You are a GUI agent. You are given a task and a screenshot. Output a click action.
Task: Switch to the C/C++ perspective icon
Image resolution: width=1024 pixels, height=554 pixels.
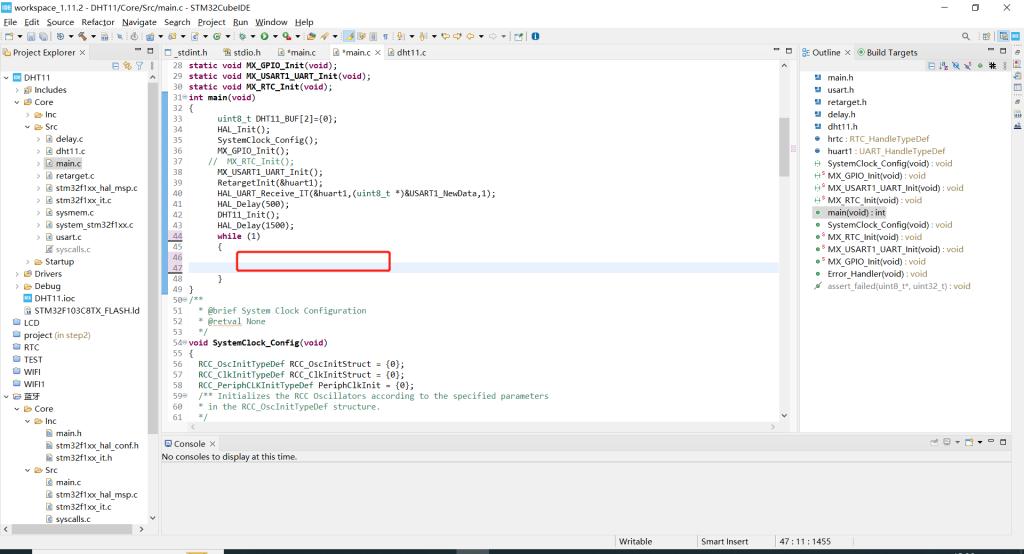pos(1004,36)
